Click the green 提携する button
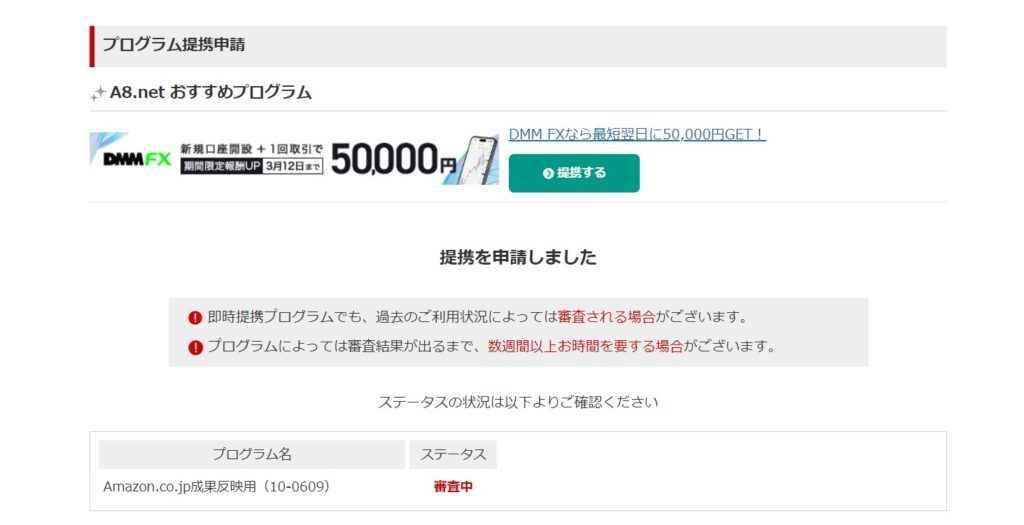This screenshot has width=1024, height=525. tap(574, 173)
